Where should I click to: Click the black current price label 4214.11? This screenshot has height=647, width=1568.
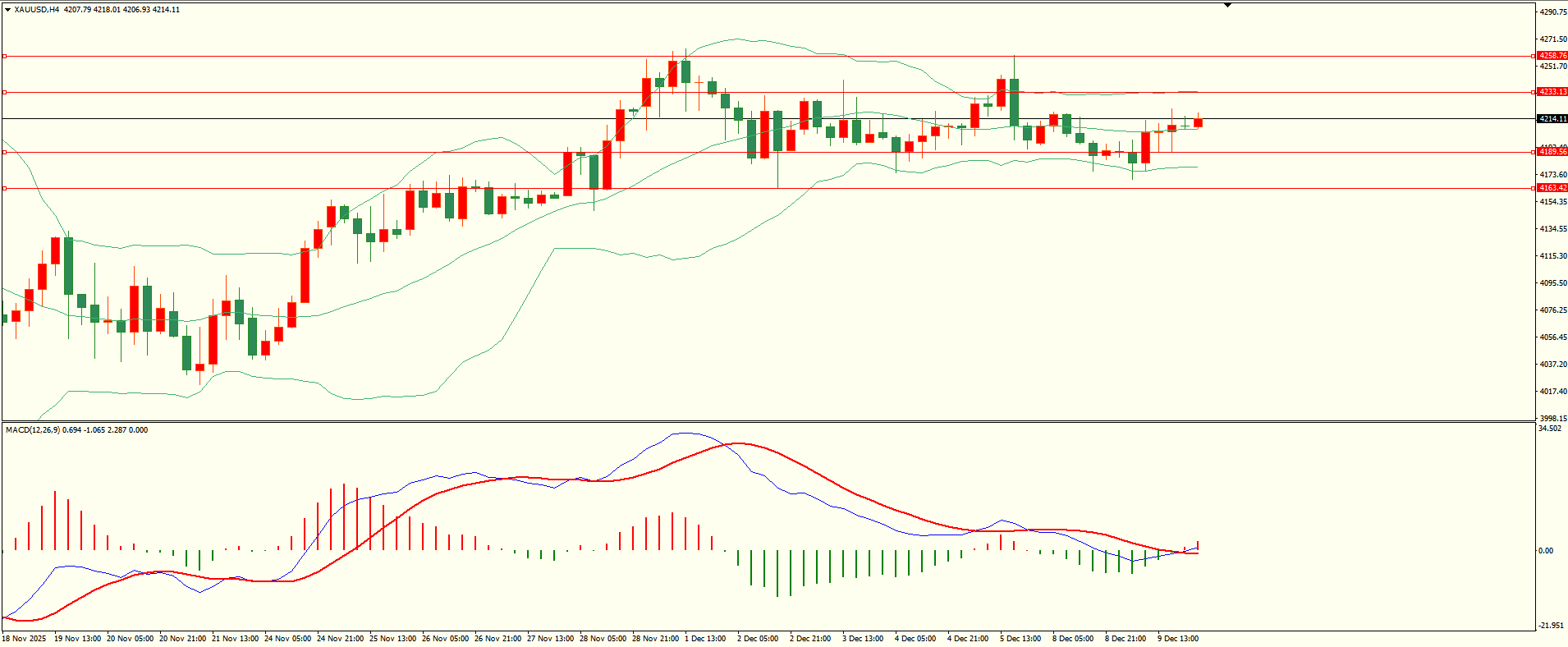click(1552, 119)
